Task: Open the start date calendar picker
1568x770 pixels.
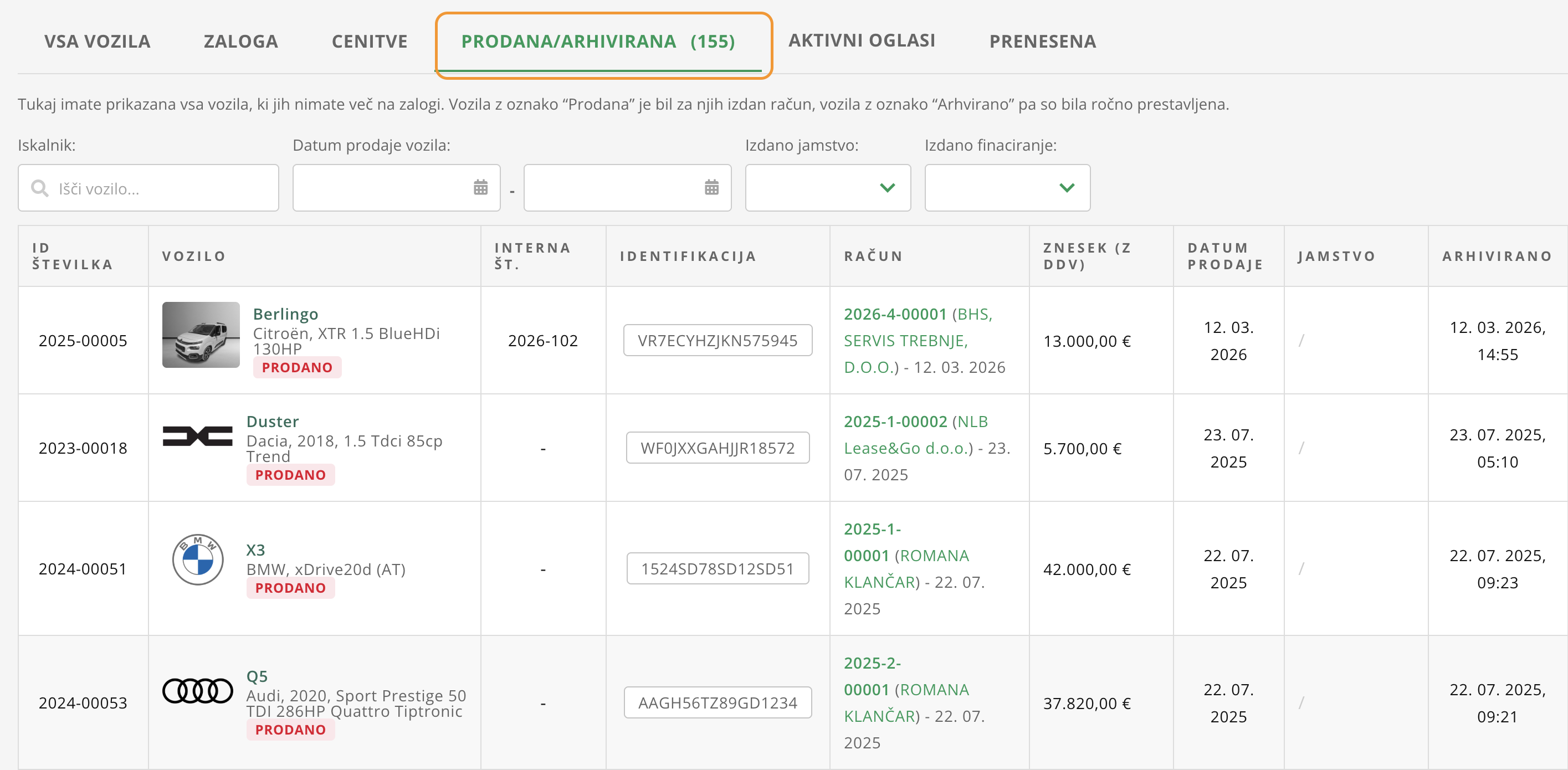Action: coord(480,187)
